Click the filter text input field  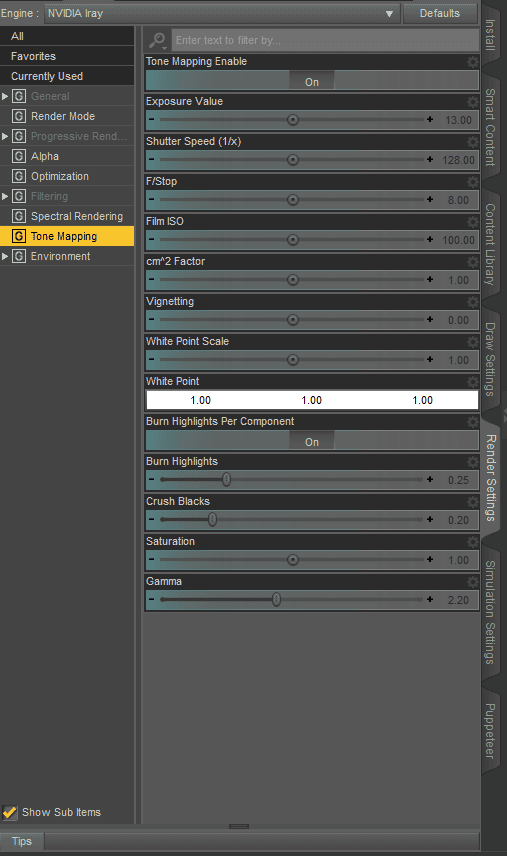pos(325,40)
